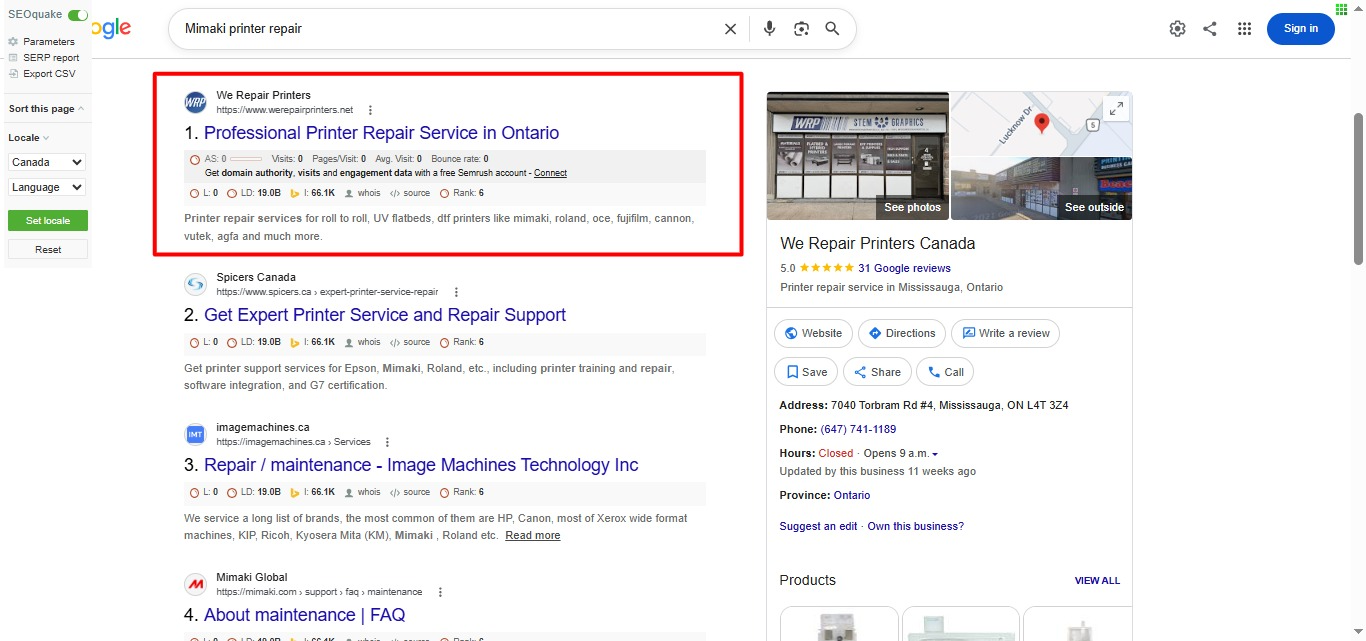Click the Mimaki Global red M favicon
Viewport: 1366px width, 641px height.
[195, 584]
